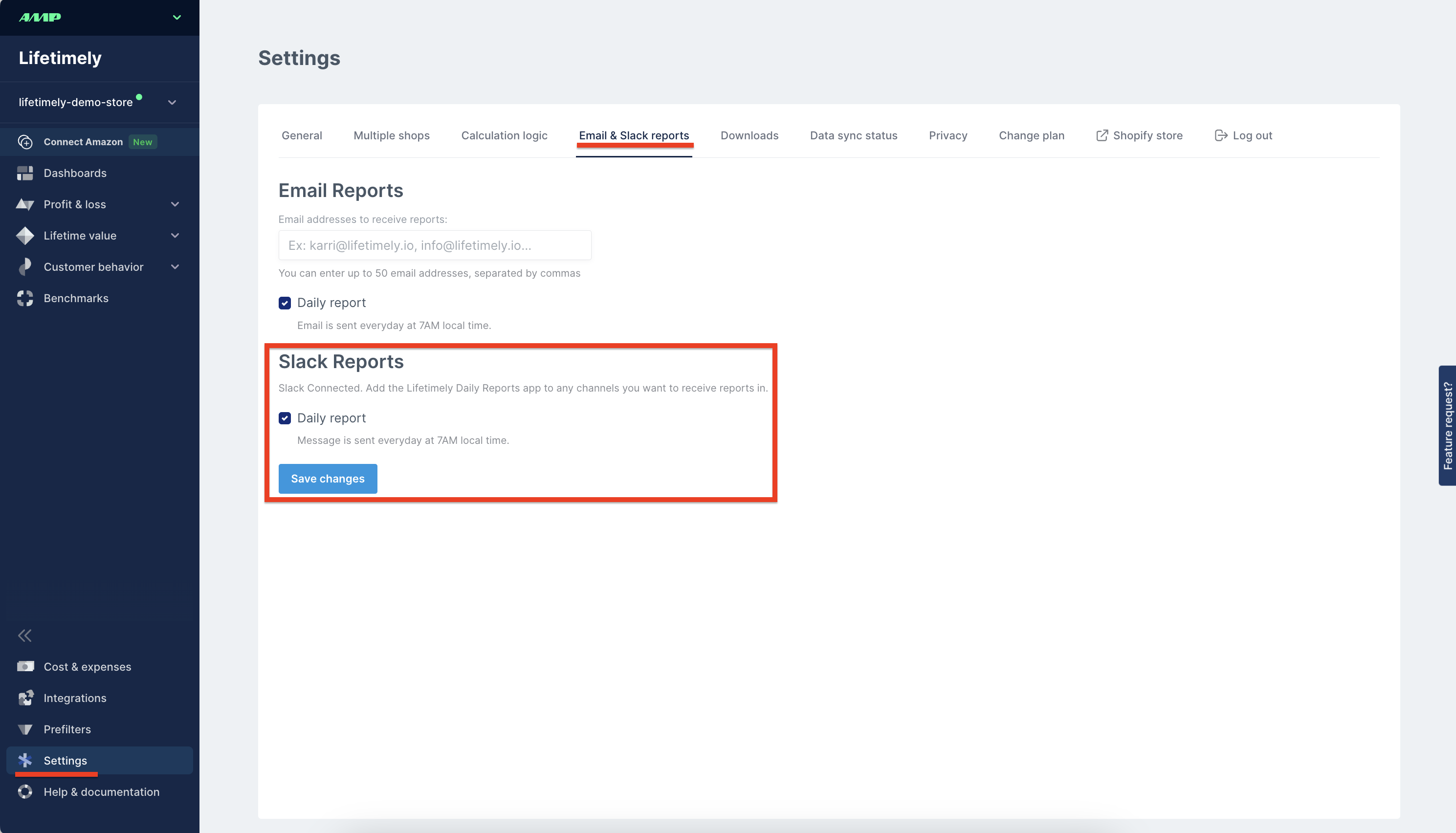Open the AMP app switcher chevron
The height and width of the screenshot is (833, 1456).
[177, 17]
